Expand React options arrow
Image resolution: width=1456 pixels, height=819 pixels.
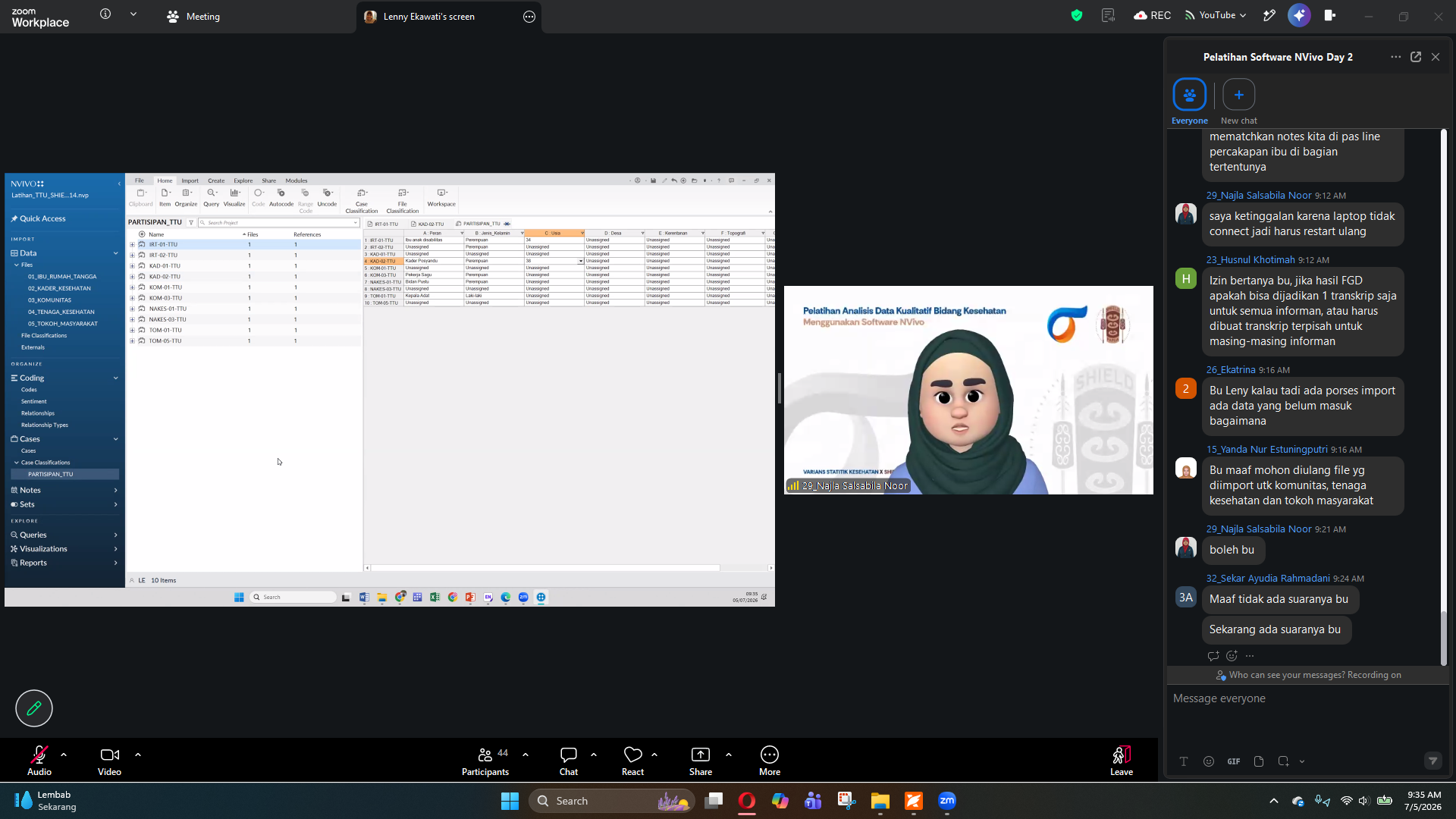tap(654, 755)
